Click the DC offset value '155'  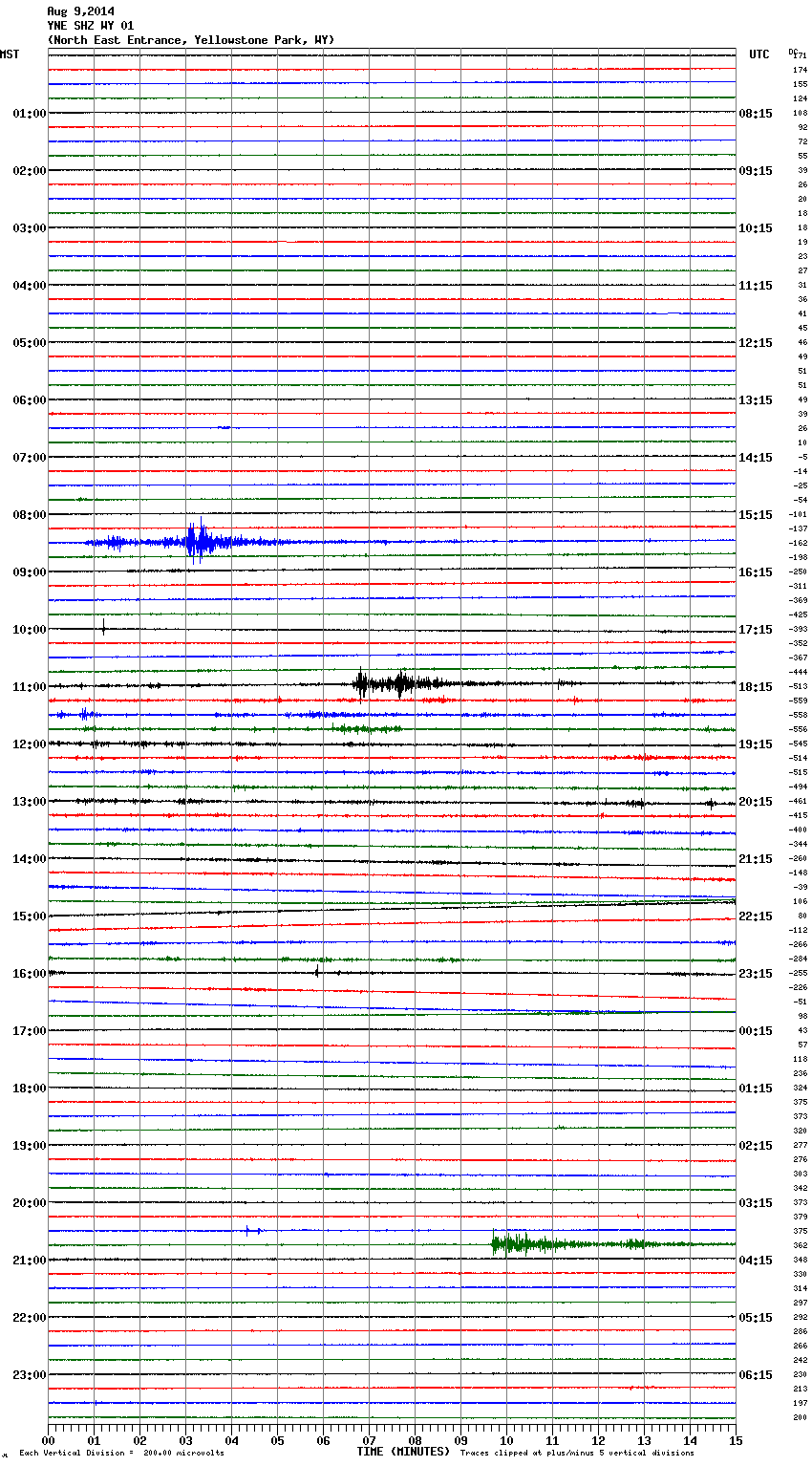[801, 85]
